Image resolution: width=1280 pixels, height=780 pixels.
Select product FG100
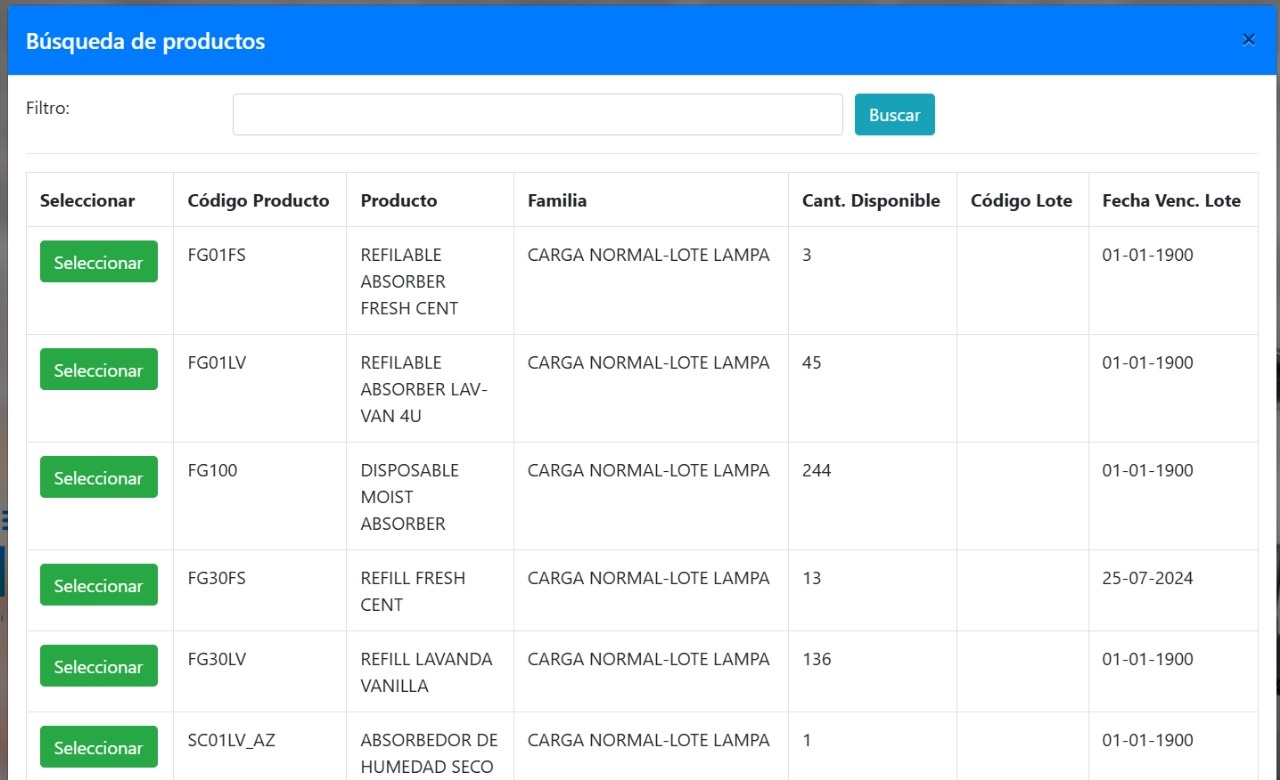point(99,478)
